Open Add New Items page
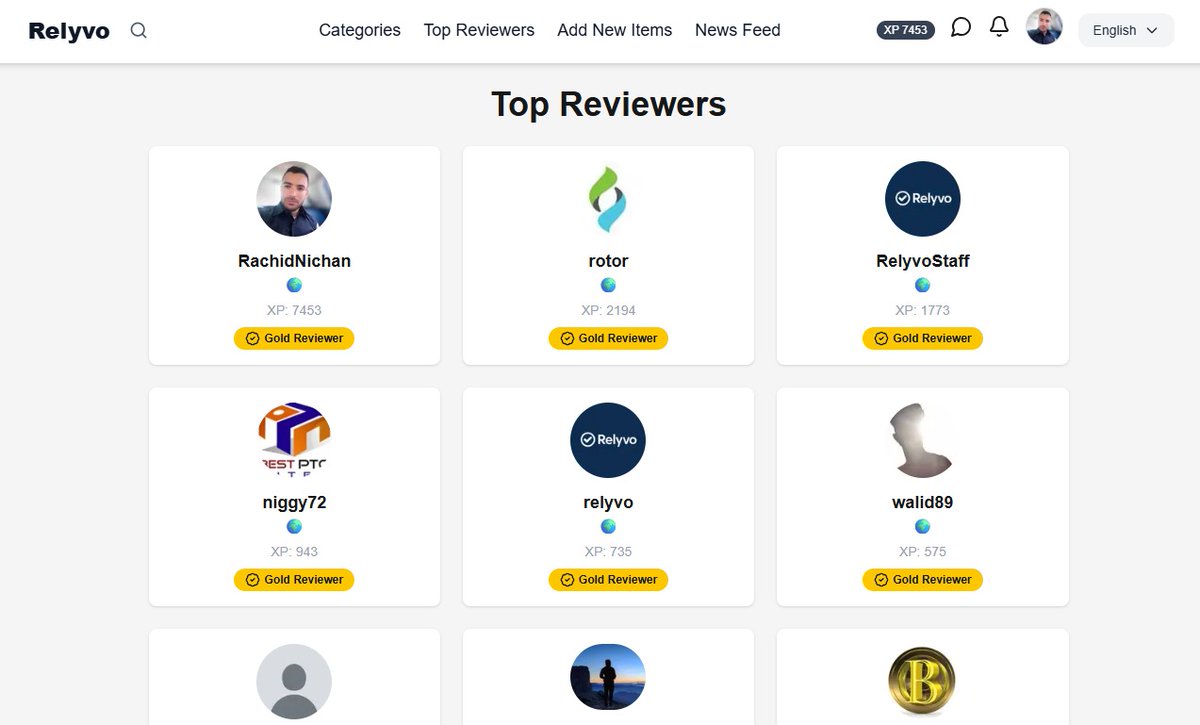This screenshot has width=1200, height=725. [615, 30]
